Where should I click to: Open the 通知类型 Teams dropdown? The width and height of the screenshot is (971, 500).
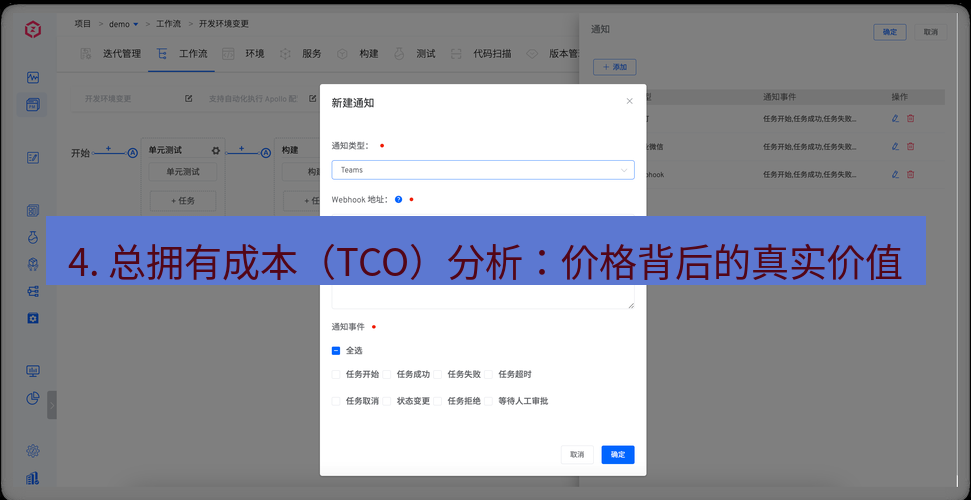[482, 170]
